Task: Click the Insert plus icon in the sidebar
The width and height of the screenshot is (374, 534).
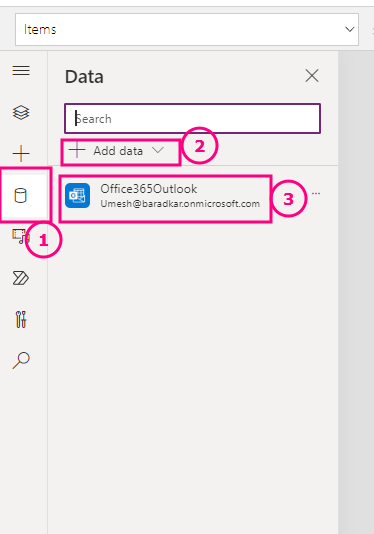Action: 21,154
